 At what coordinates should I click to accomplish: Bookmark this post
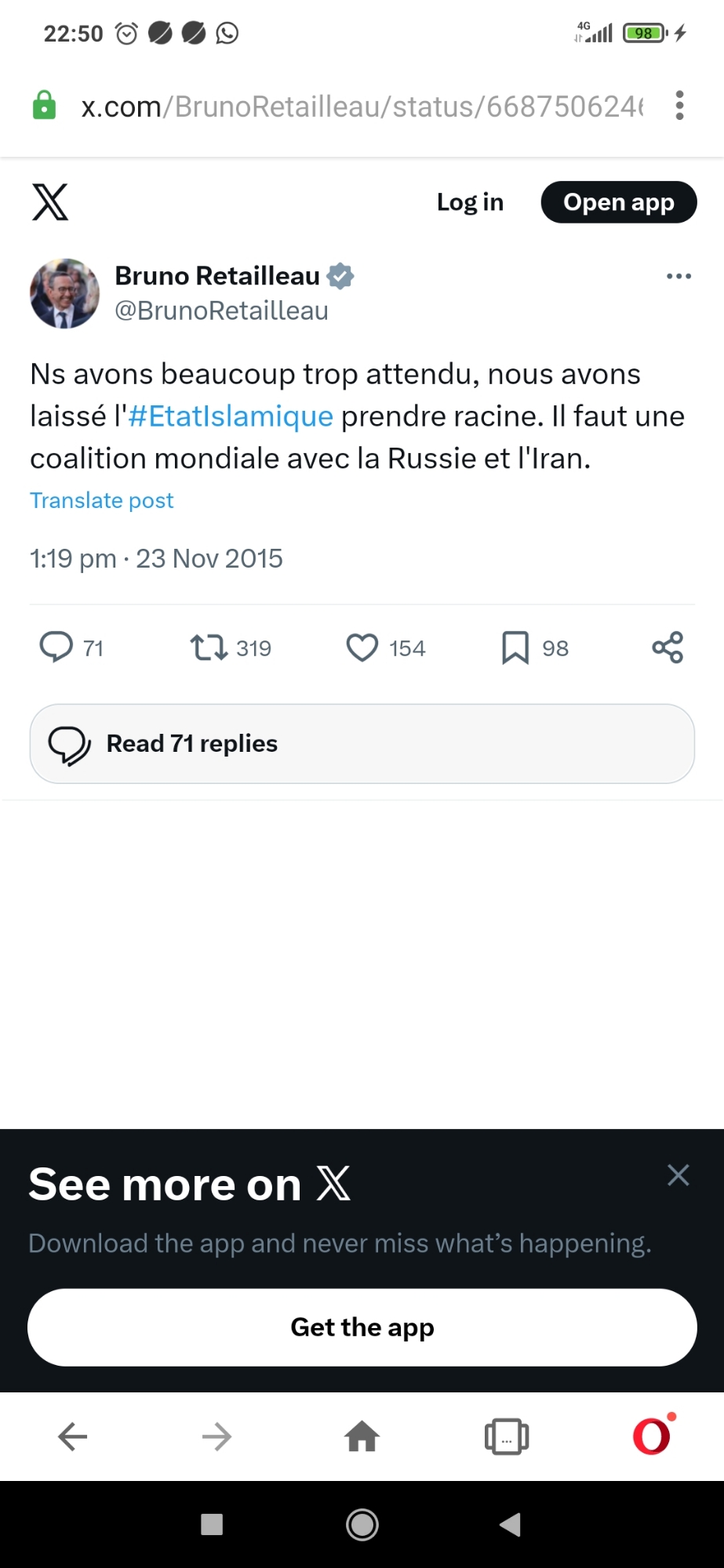[515, 648]
